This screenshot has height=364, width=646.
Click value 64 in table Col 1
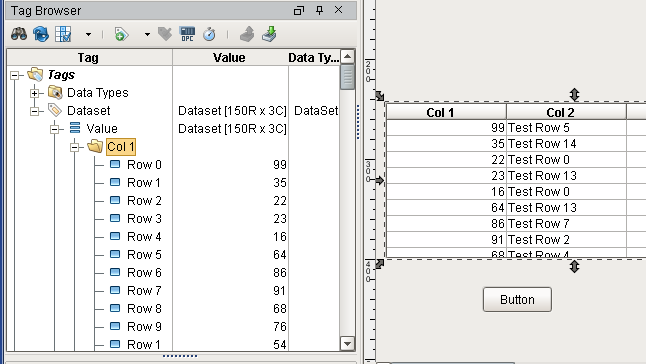(x=446, y=208)
